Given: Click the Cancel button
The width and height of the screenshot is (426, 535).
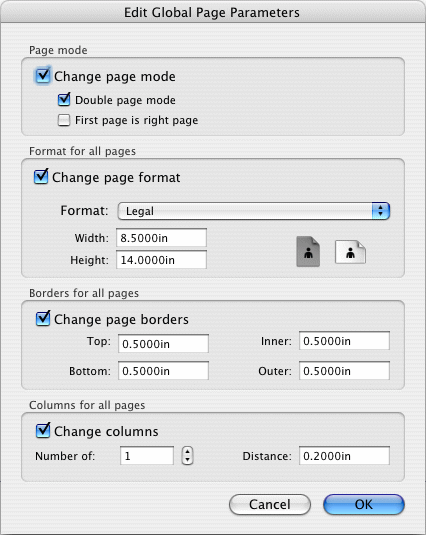Looking at the screenshot, I should point(270,504).
